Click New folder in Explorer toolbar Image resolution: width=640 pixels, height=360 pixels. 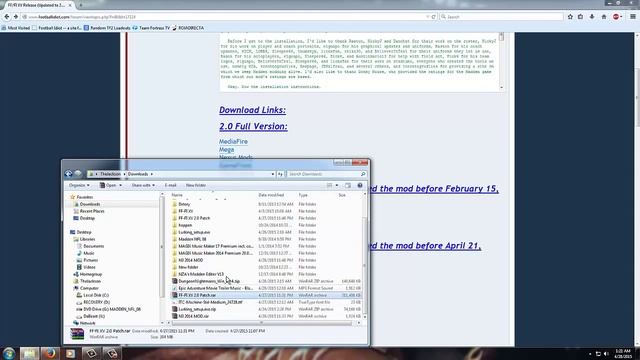(196, 185)
